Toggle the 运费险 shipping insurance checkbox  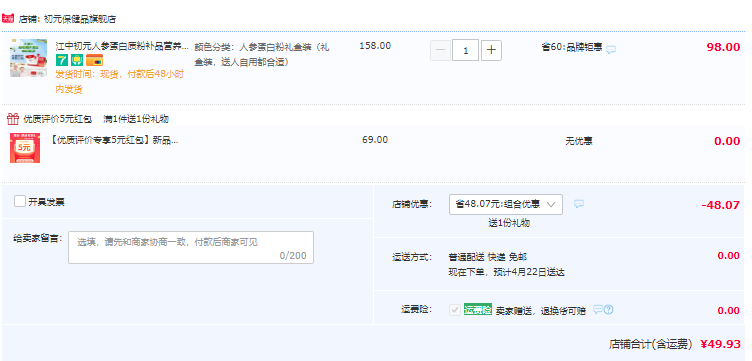pos(455,310)
